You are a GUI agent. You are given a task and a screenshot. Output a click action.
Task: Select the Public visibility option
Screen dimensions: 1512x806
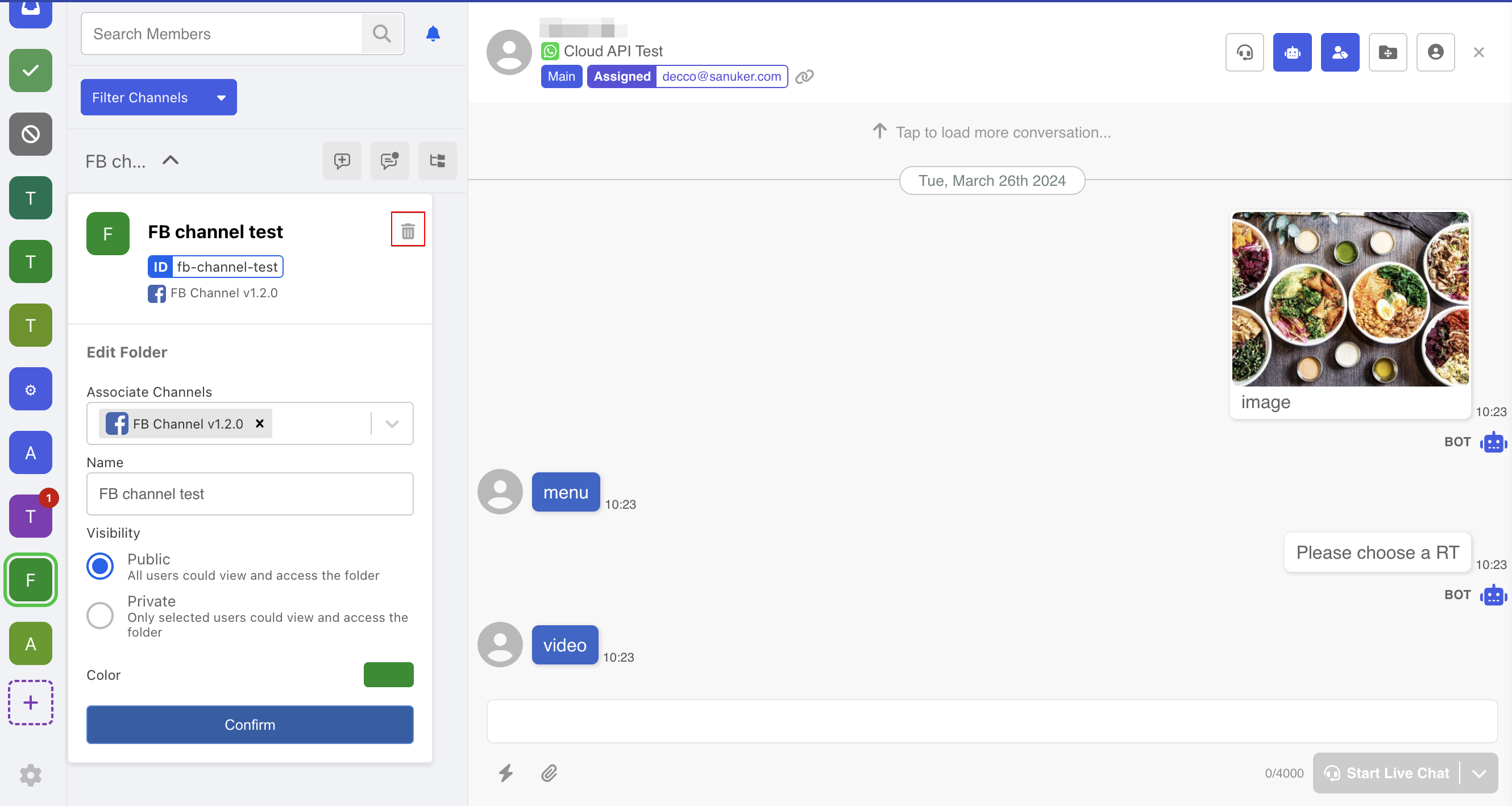(x=101, y=566)
